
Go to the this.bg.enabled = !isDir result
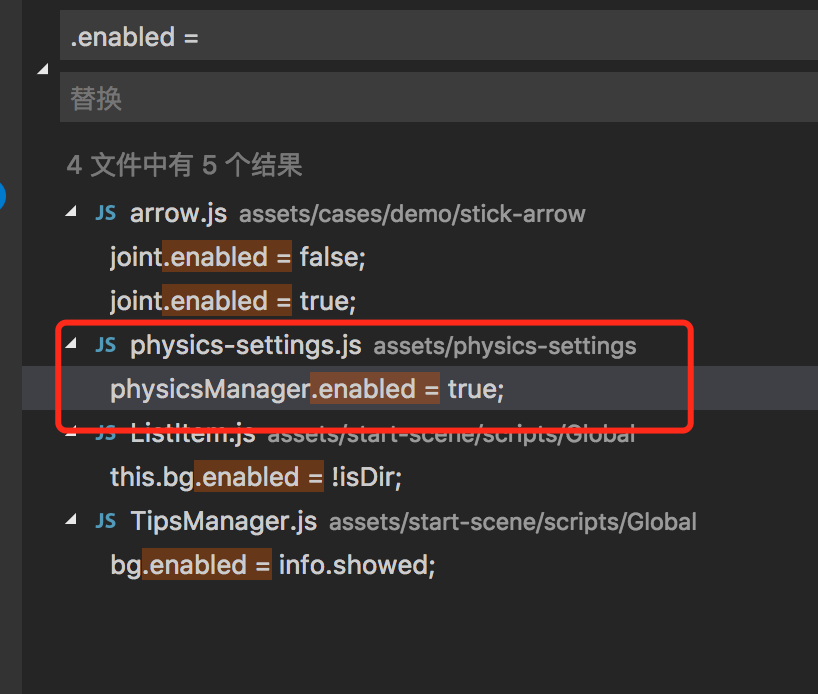point(255,477)
